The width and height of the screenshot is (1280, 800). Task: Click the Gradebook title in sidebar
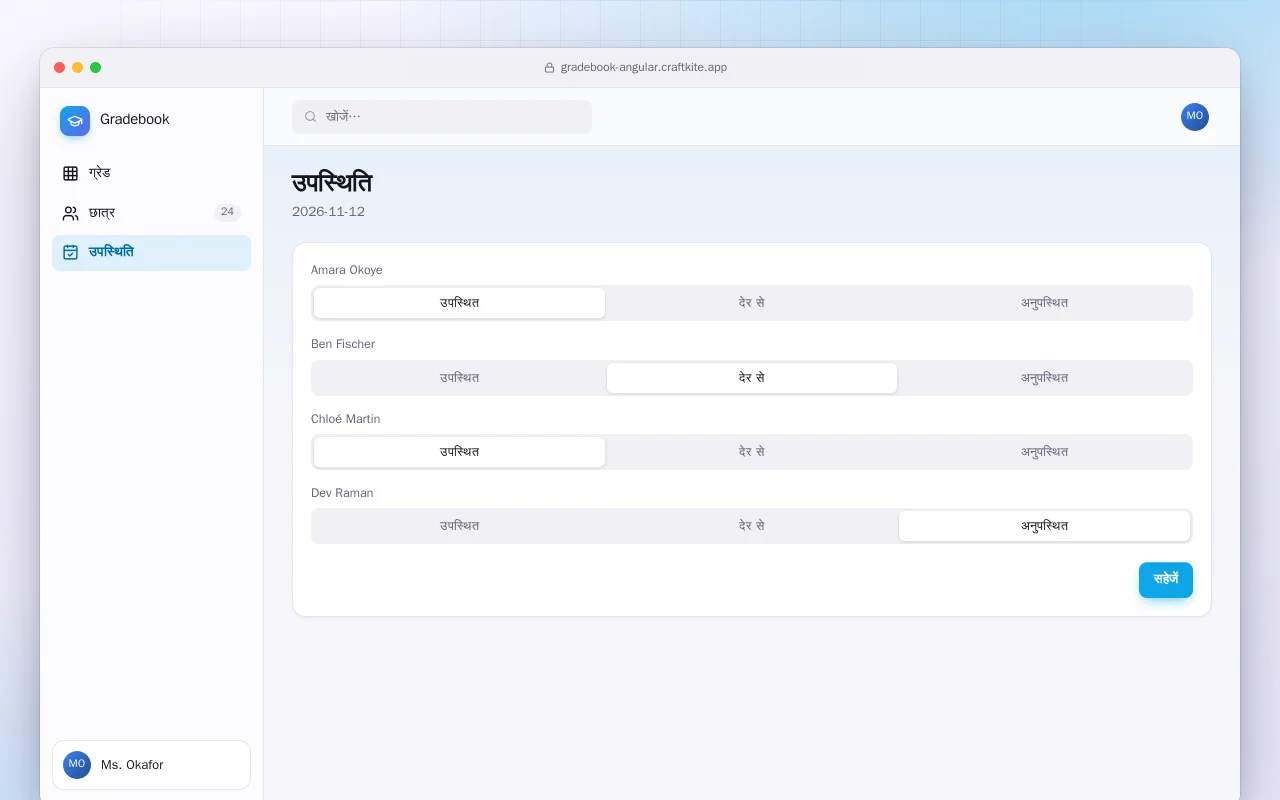(135, 119)
